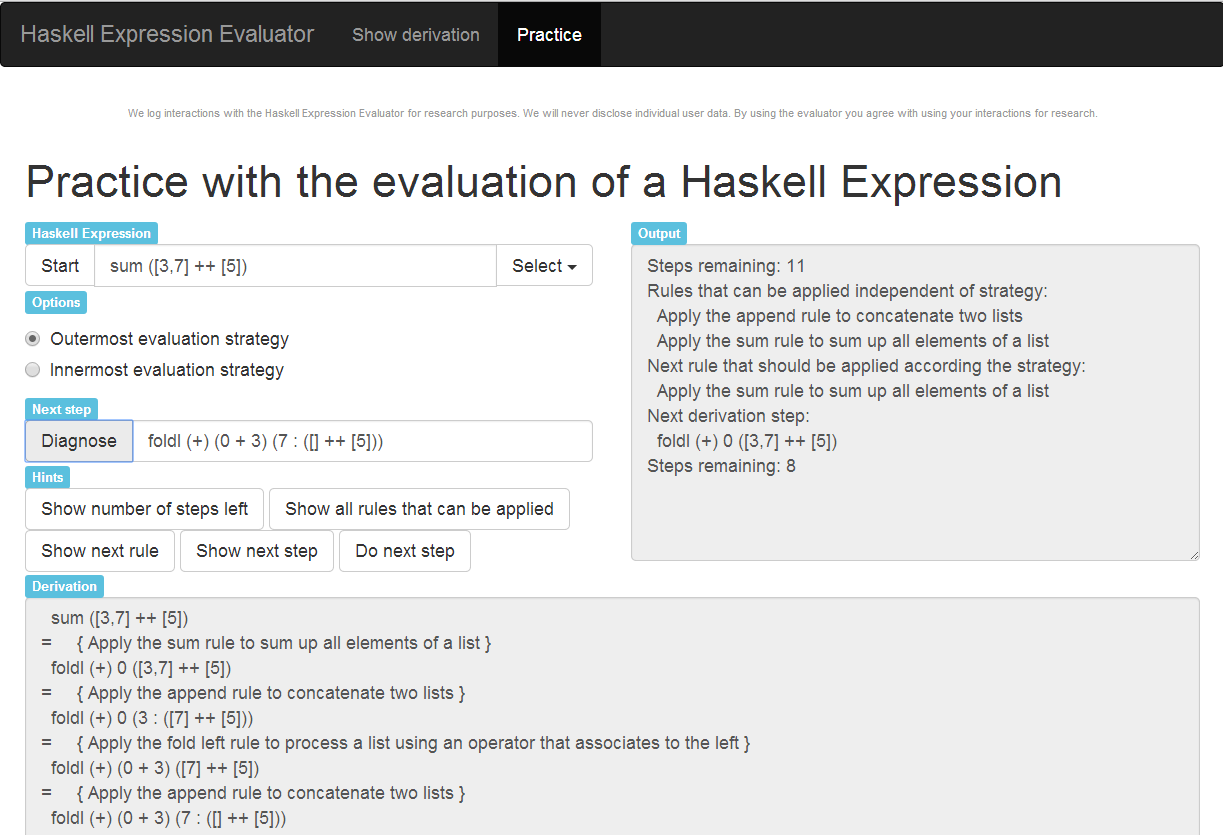Click the Haskell expression input field
This screenshot has height=835, width=1223.
coord(295,266)
